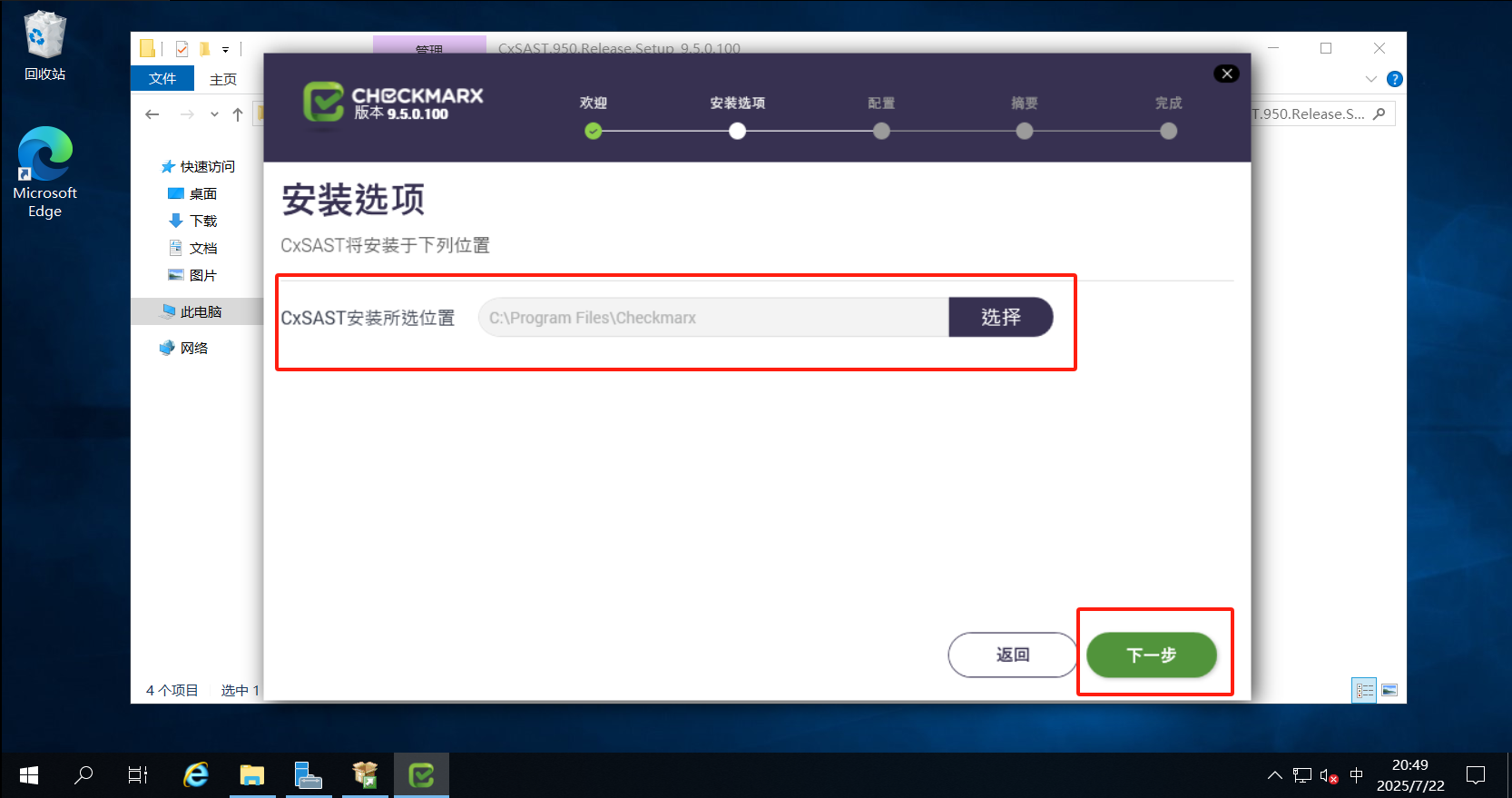Show hidden system tray icons
This screenshot has height=798, width=1512.
point(1275,775)
